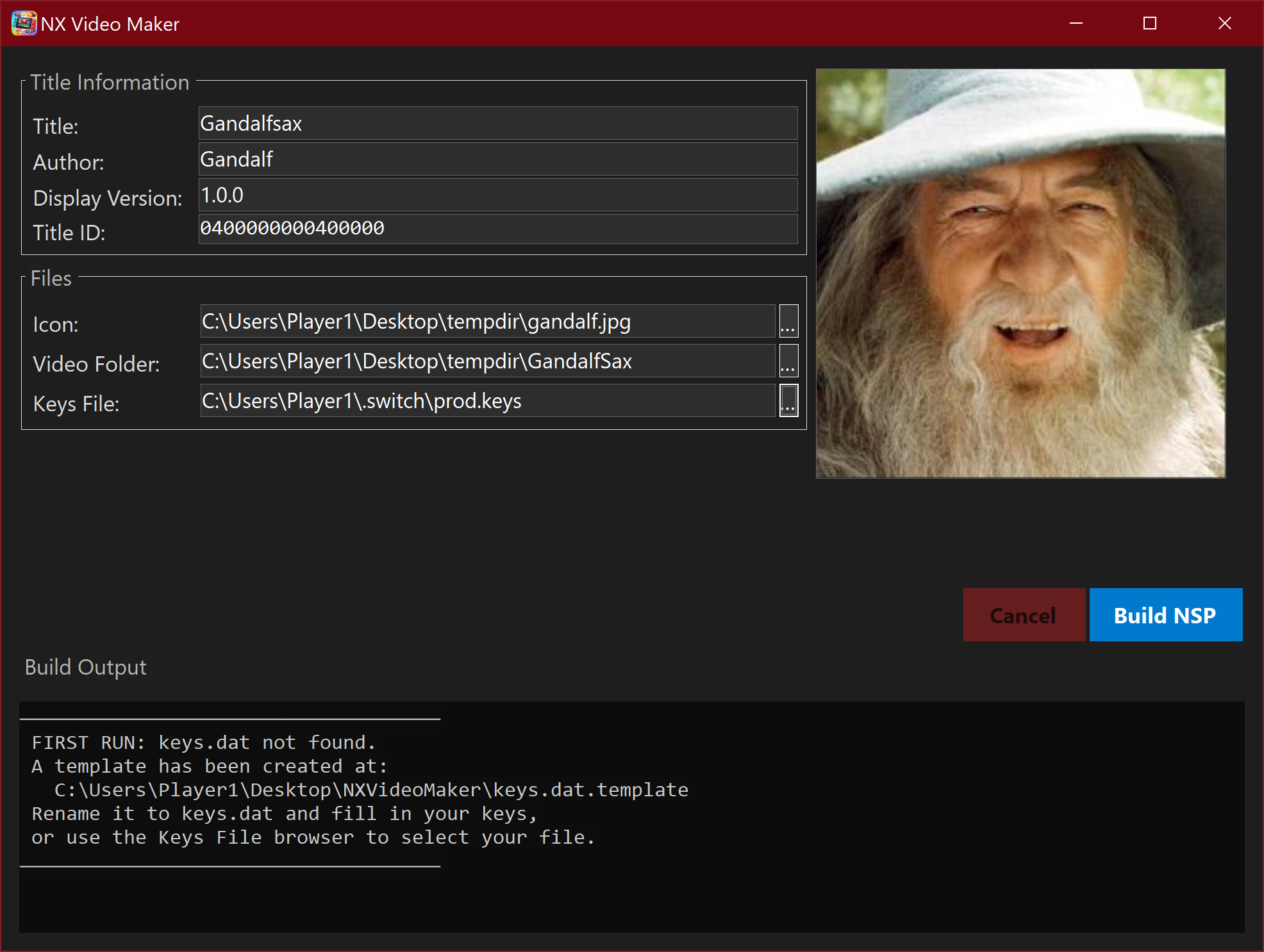Click the Video Folder path field

click(x=488, y=361)
